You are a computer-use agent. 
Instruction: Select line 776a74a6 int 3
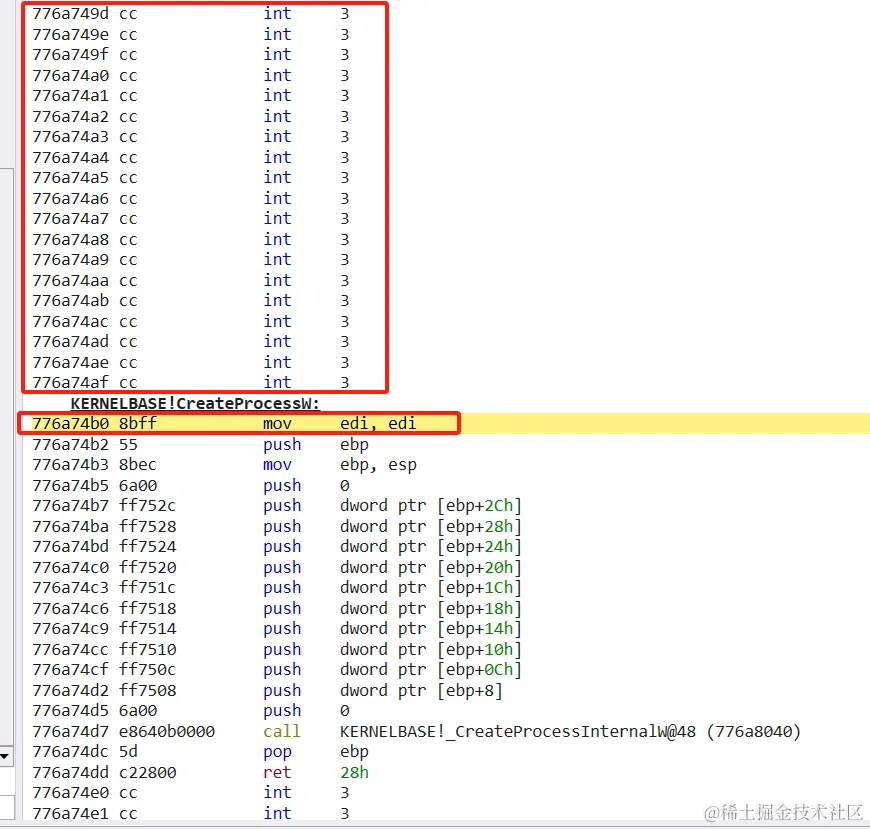pos(191,199)
